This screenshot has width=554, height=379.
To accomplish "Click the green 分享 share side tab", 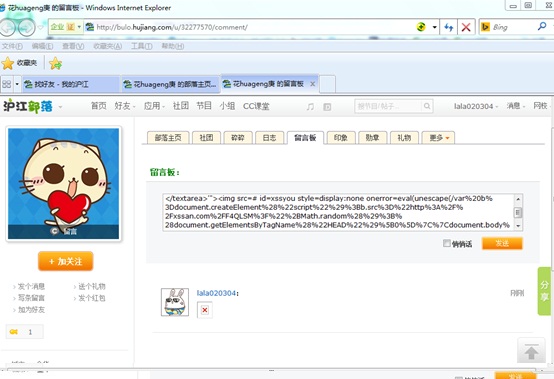I will 544,291.
